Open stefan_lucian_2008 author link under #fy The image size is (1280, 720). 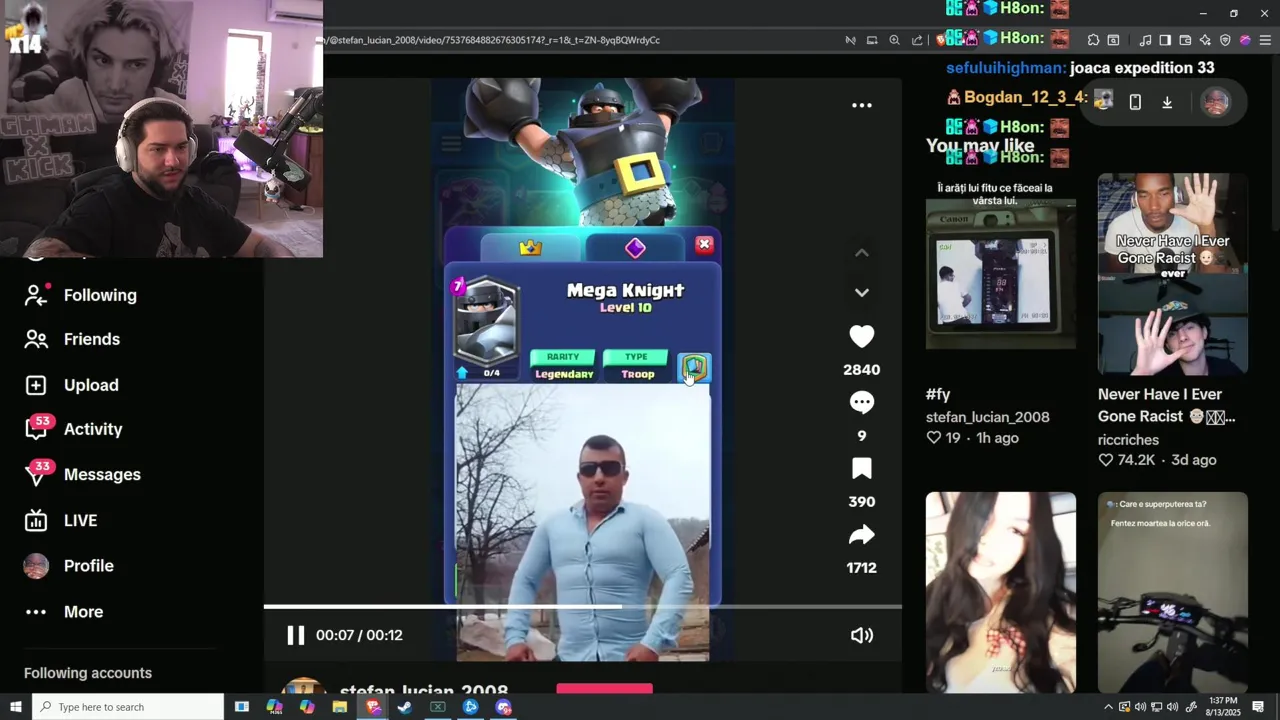tap(988, 417)
